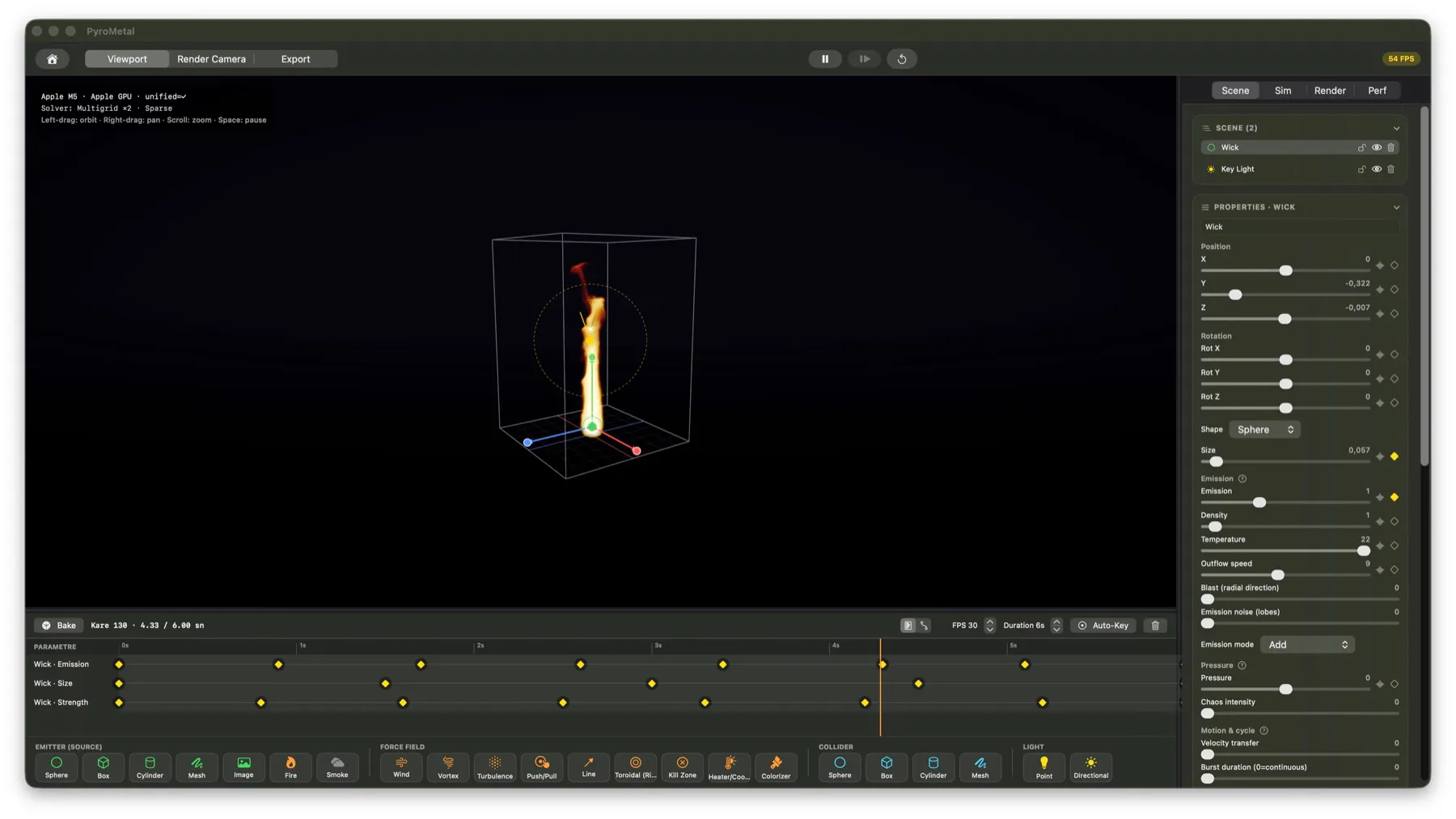Add a Push/Pull force field

542,767
